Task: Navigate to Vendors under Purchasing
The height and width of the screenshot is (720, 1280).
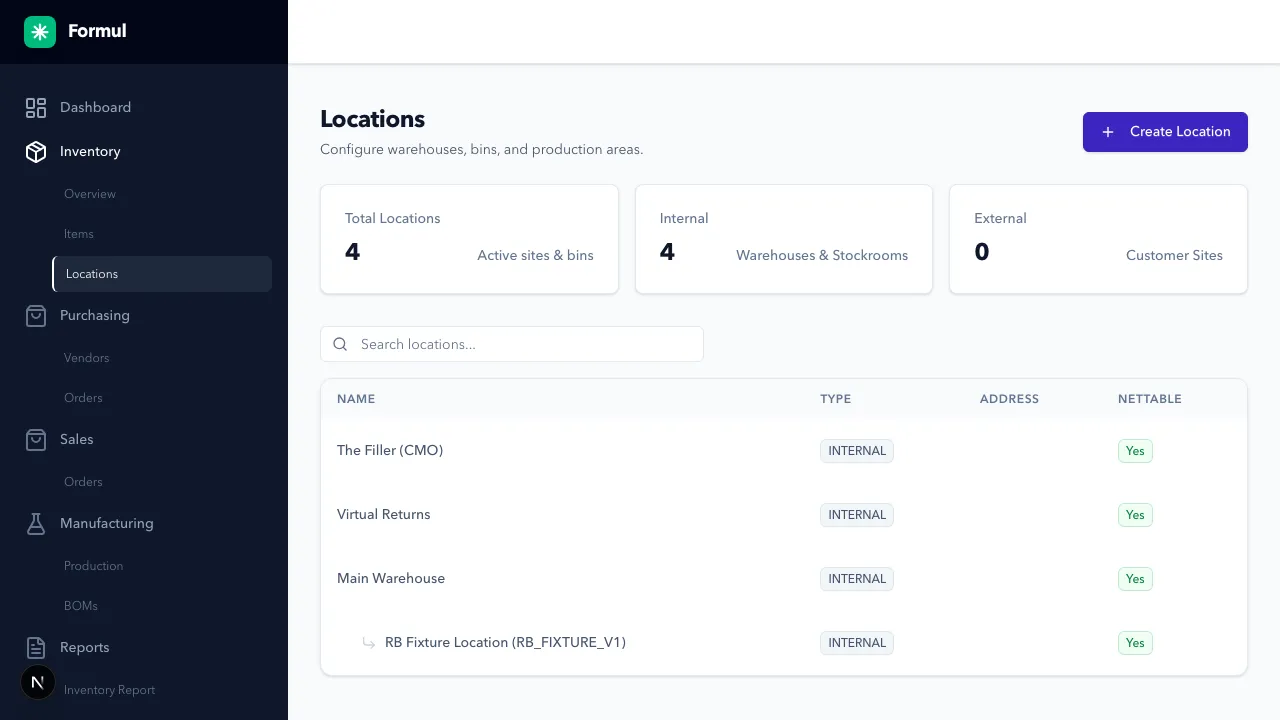Action: tap(86, 358)
